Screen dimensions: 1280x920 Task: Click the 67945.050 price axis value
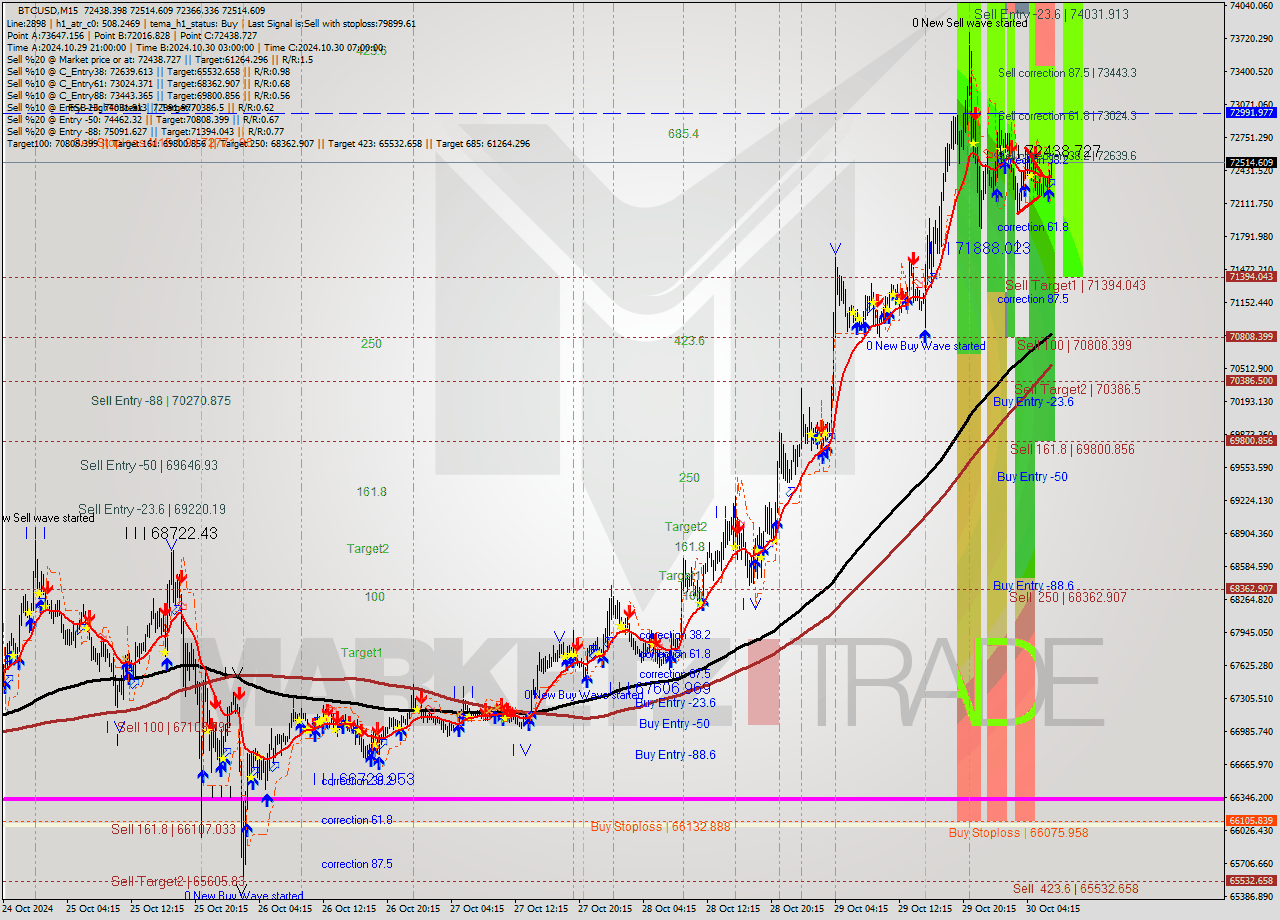click(x=1251, y=633)
